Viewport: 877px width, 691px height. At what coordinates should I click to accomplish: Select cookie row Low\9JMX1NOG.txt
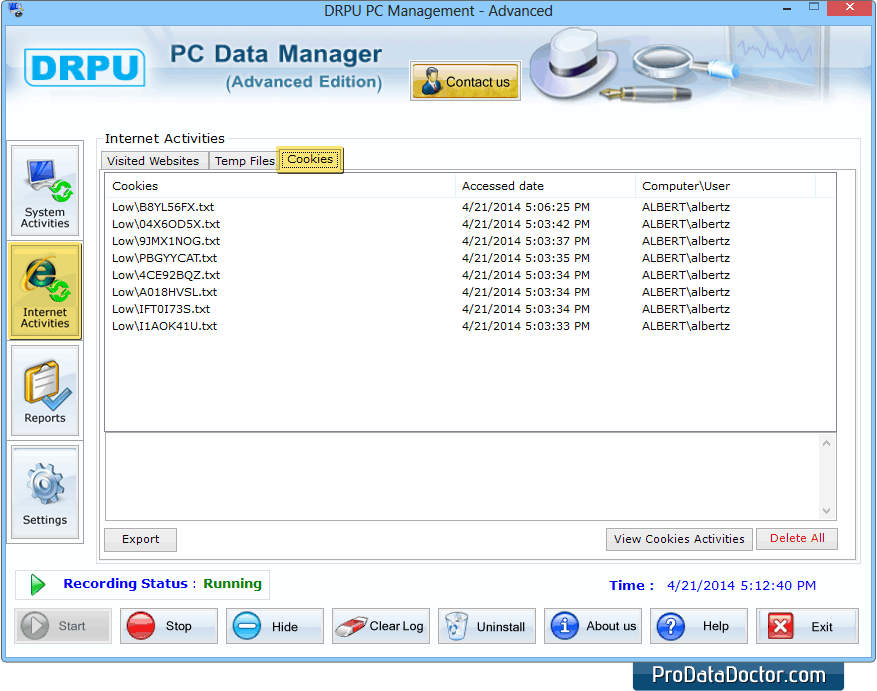pyautogui.click(x=470, y=241)
